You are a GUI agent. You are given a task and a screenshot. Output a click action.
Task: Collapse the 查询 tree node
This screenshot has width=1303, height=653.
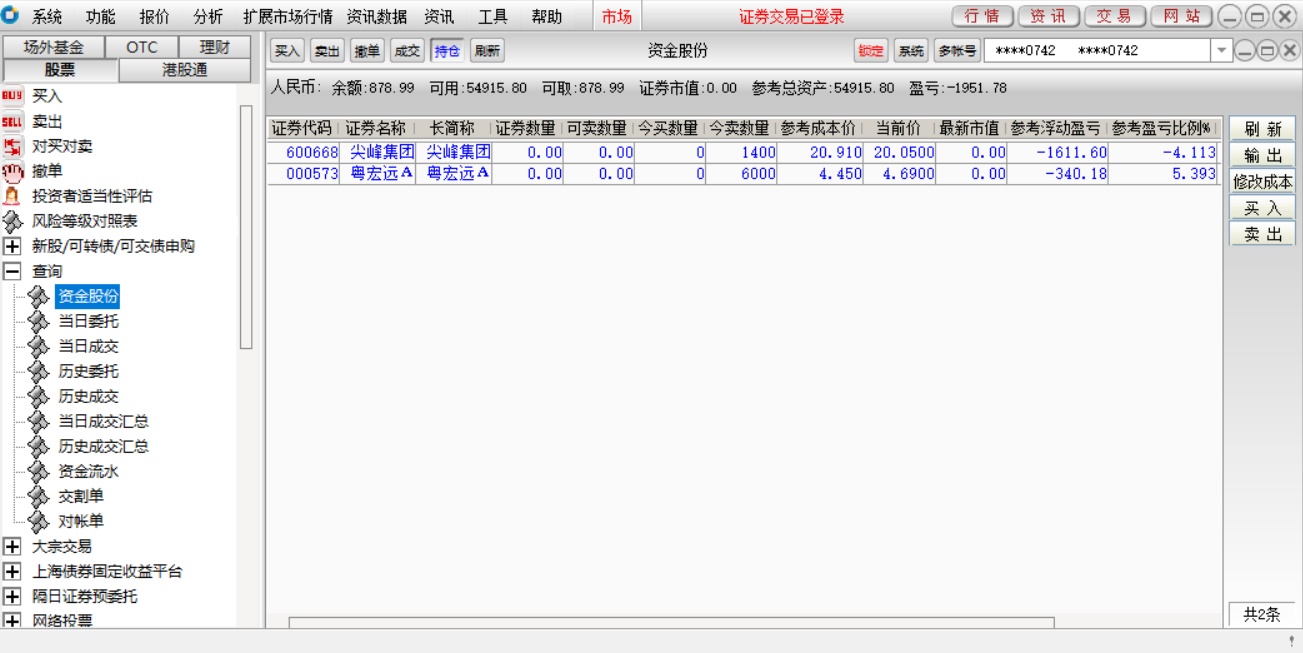[x=12, y=271]
